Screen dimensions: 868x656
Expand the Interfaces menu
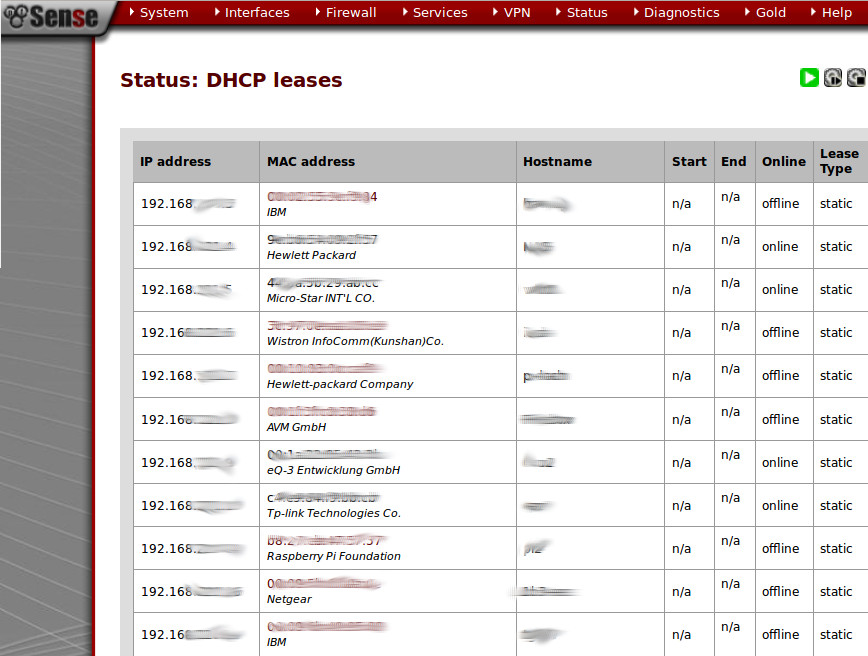coord(256,13)
